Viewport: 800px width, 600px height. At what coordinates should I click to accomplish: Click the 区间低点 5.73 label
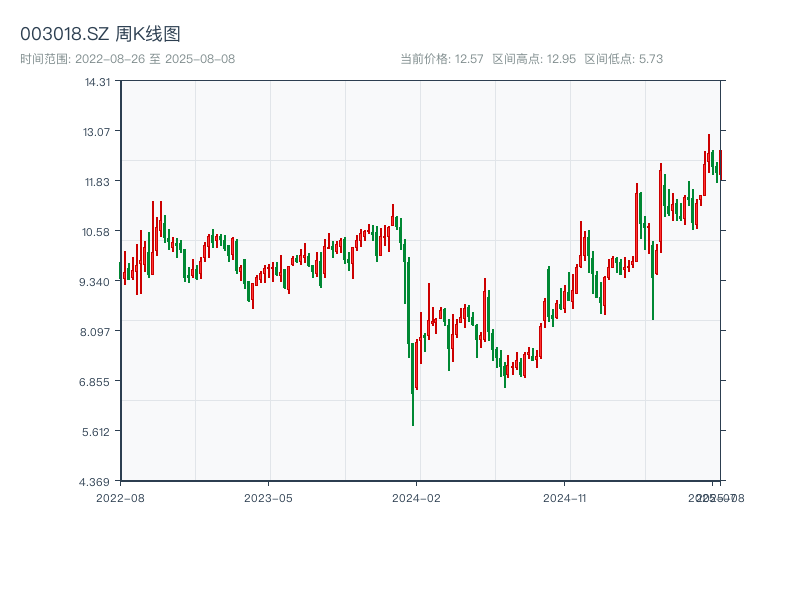point(624,59)
